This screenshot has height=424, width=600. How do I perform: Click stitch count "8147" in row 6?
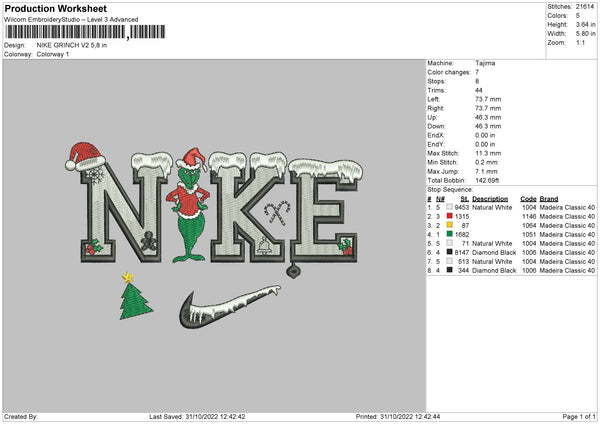[x=462, y=253]
